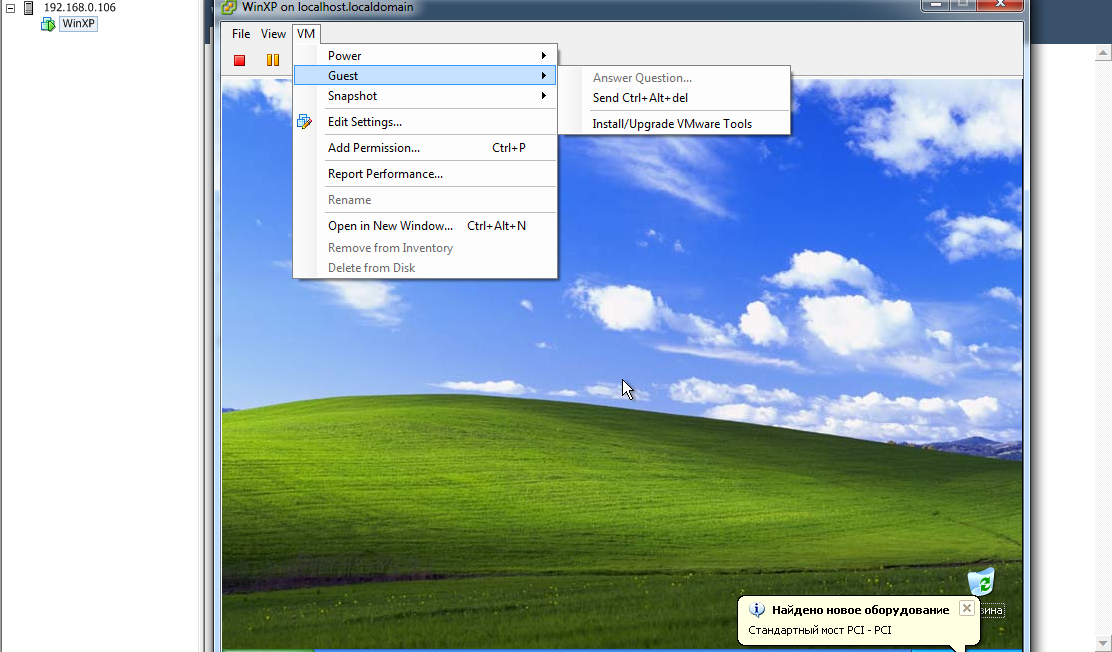Screen dimensions: 1112x652
Task: Click the host server icon for 192.168.0.106
Action: [28, 8]
